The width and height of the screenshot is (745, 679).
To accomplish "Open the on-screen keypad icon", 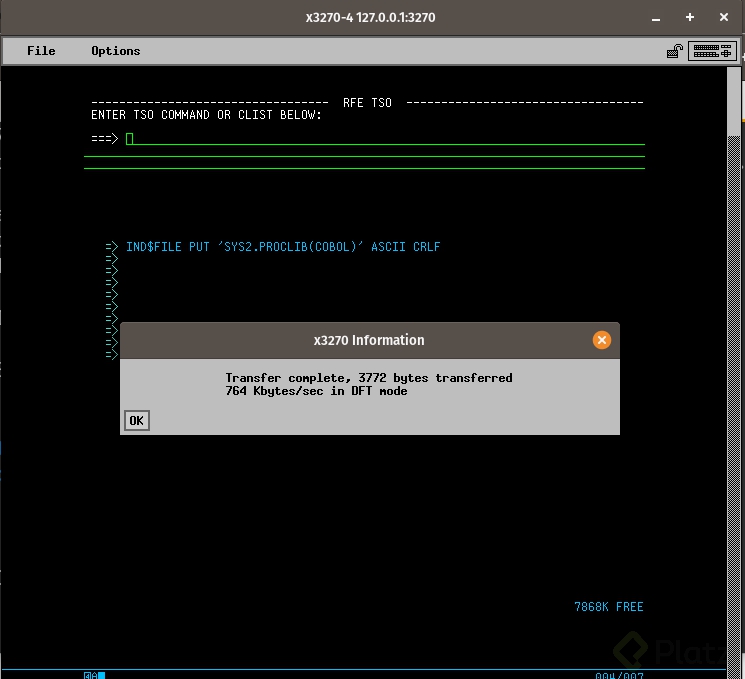I will point(712,51).
